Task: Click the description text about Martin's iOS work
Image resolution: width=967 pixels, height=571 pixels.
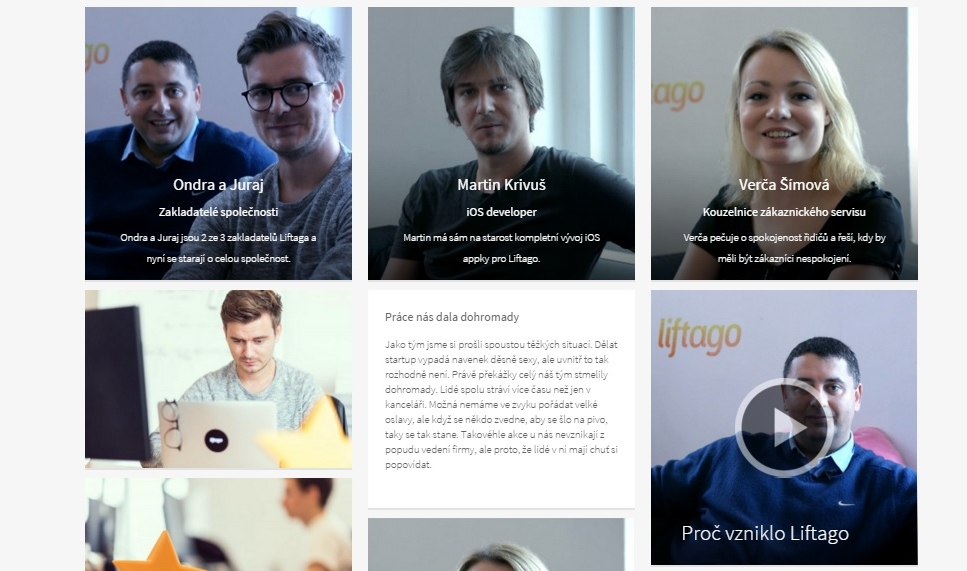Action: [501, 248]
